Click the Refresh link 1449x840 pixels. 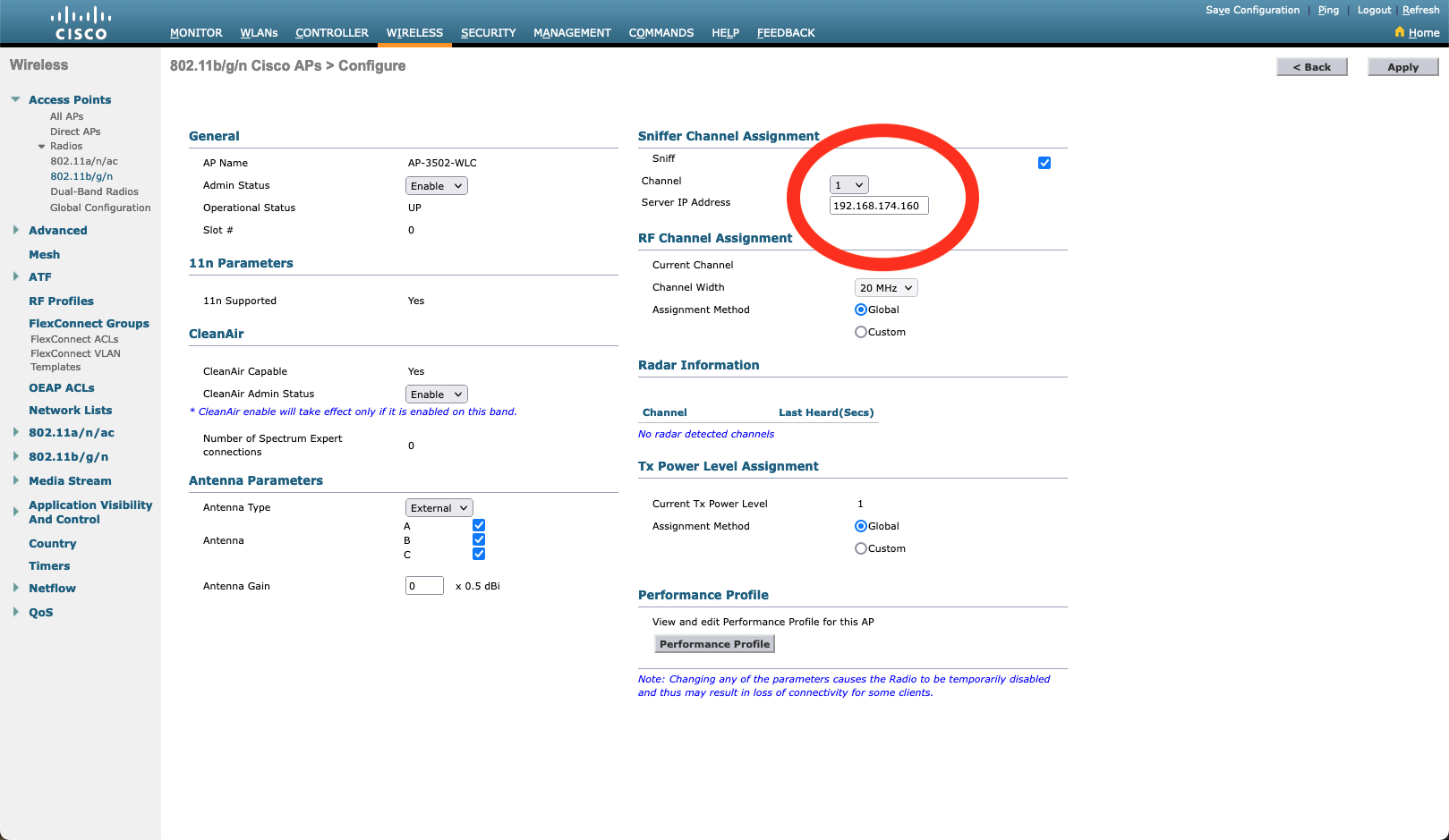point(1421,10)
